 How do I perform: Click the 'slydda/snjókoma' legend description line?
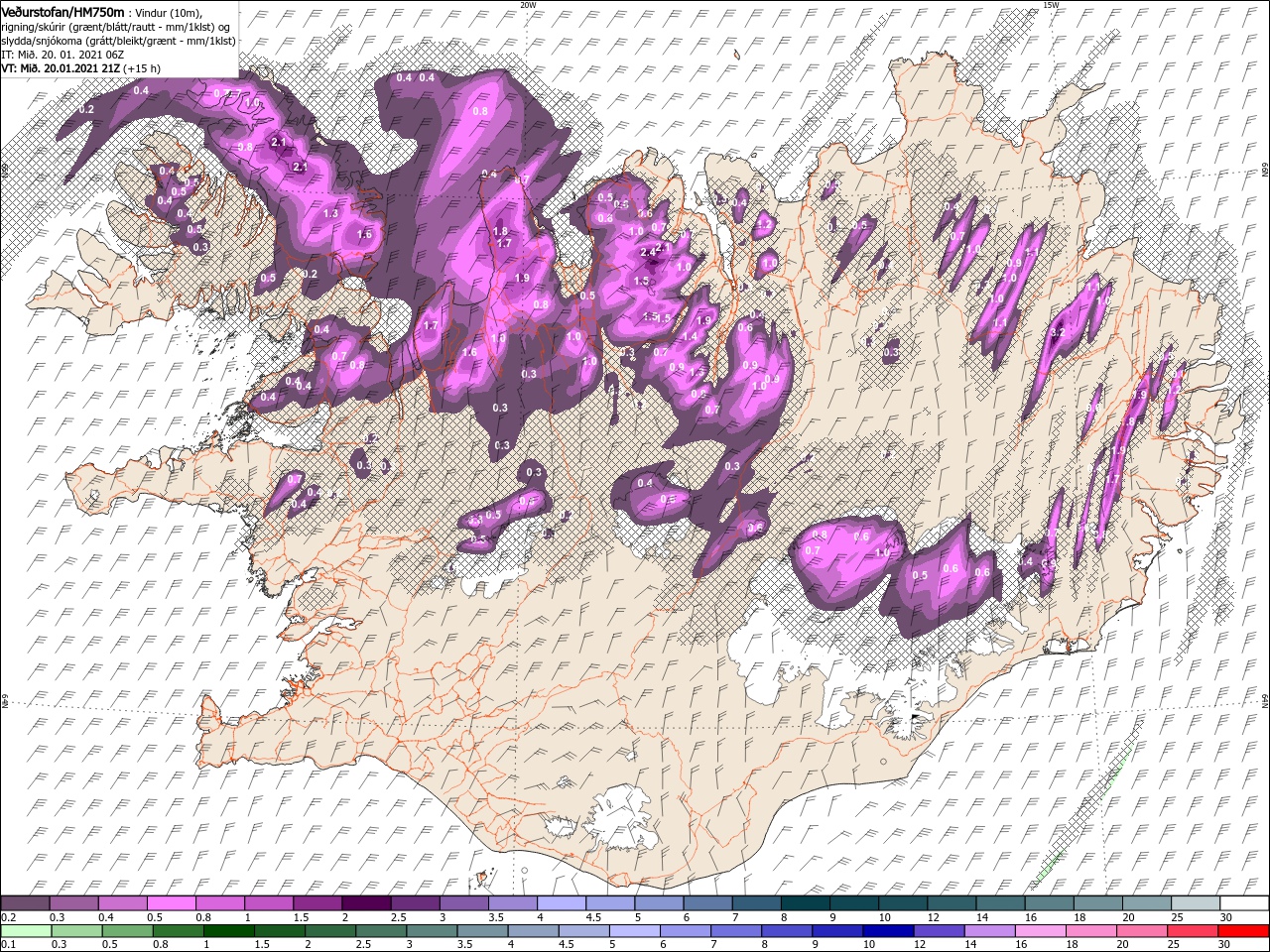pyautogui.click(x=116, y=40)
